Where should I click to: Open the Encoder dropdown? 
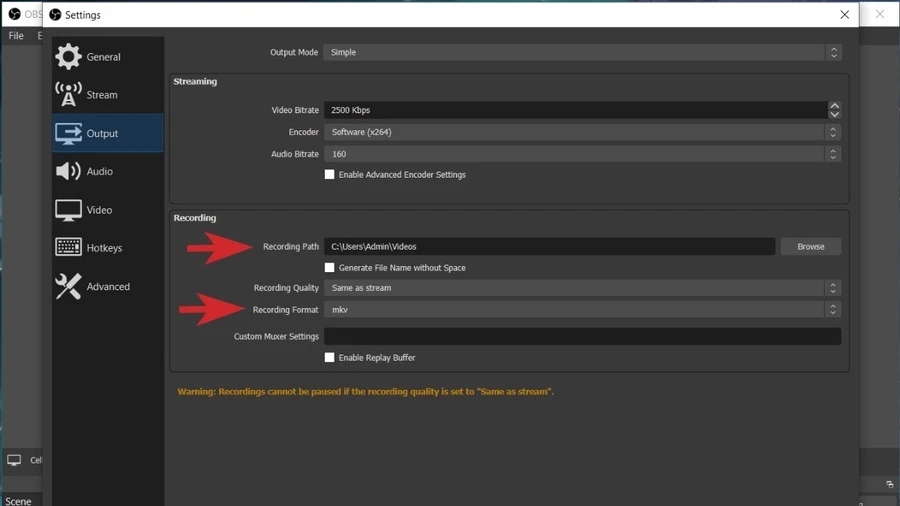[582, 132]
